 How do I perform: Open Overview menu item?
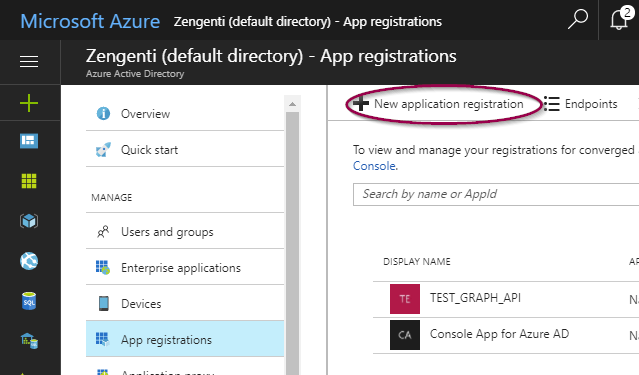pyautogui.click(x=185, y=114)
